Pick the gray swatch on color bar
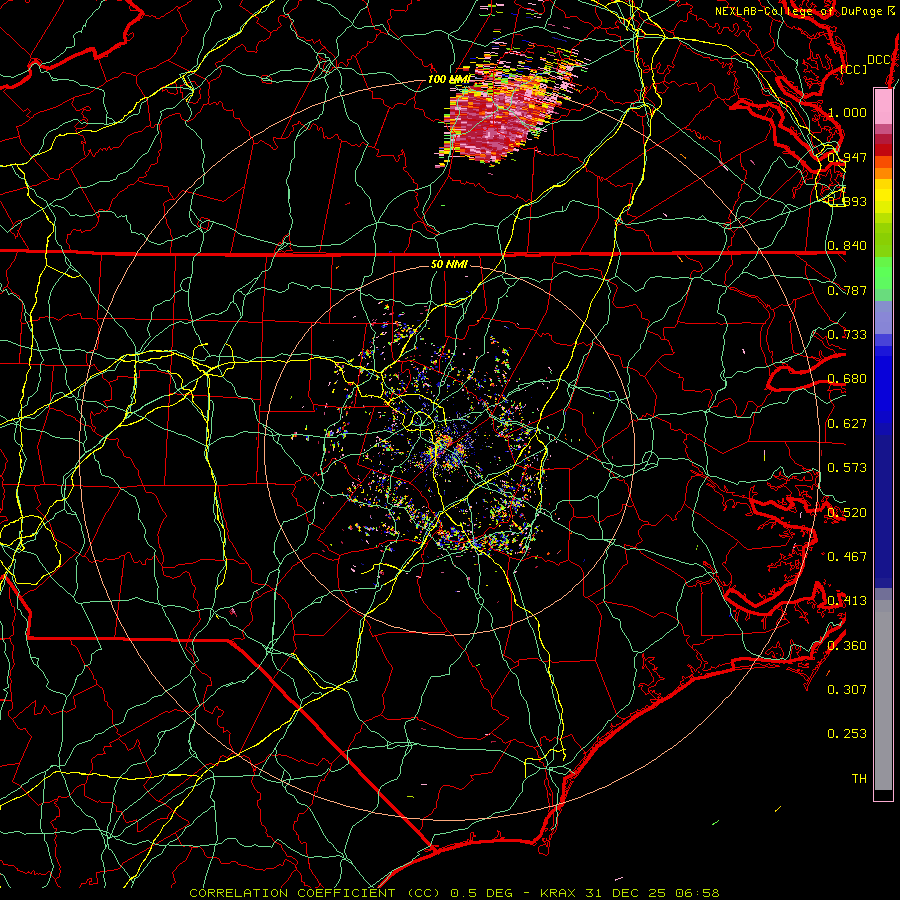900x900 pixels. pyautogui.click(x=883, y=695)
